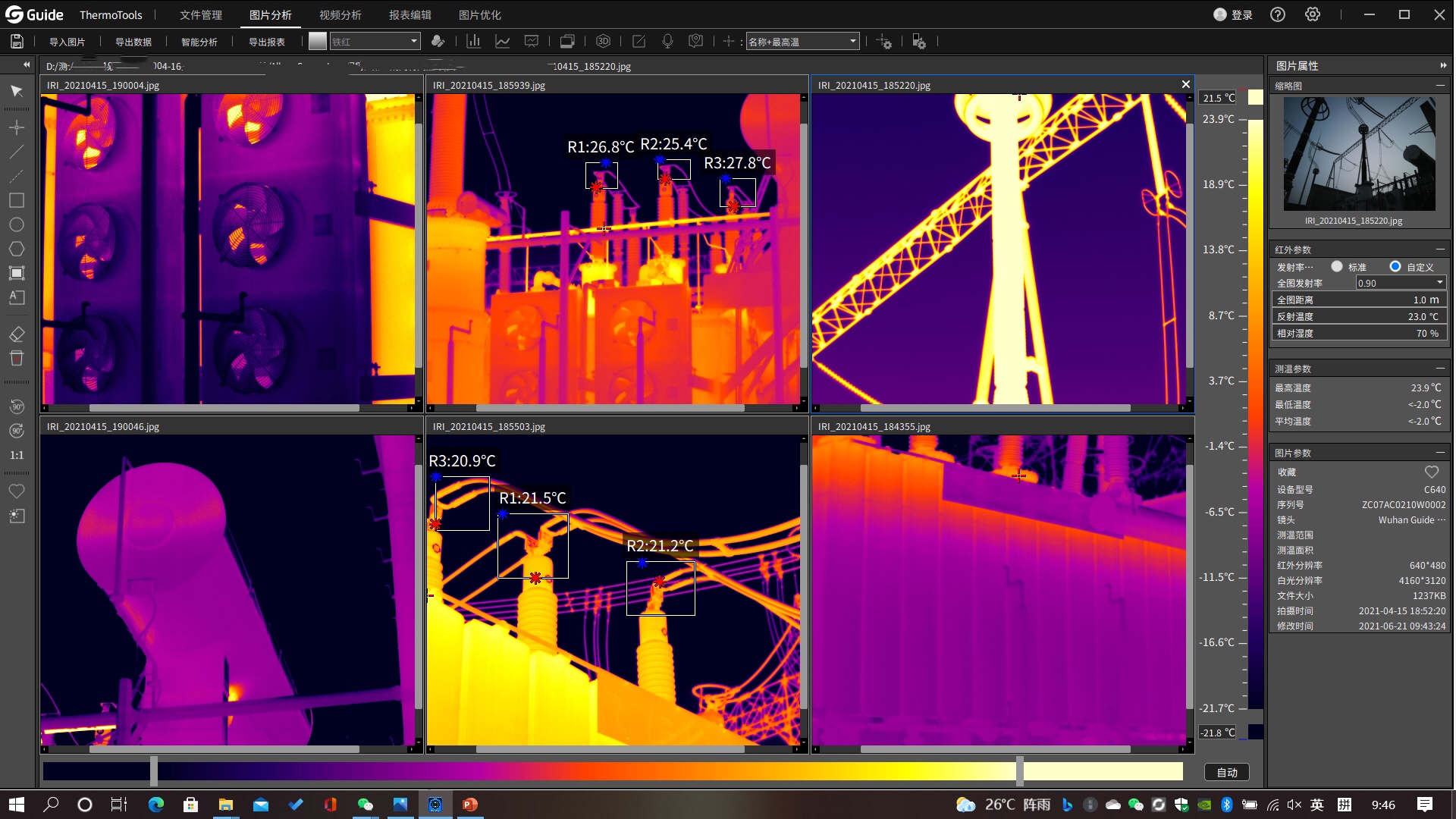The height and width of the screenshot is (819, 1456).
Task: Switch to the 报表编辑 tab
Action: point(410,15)
